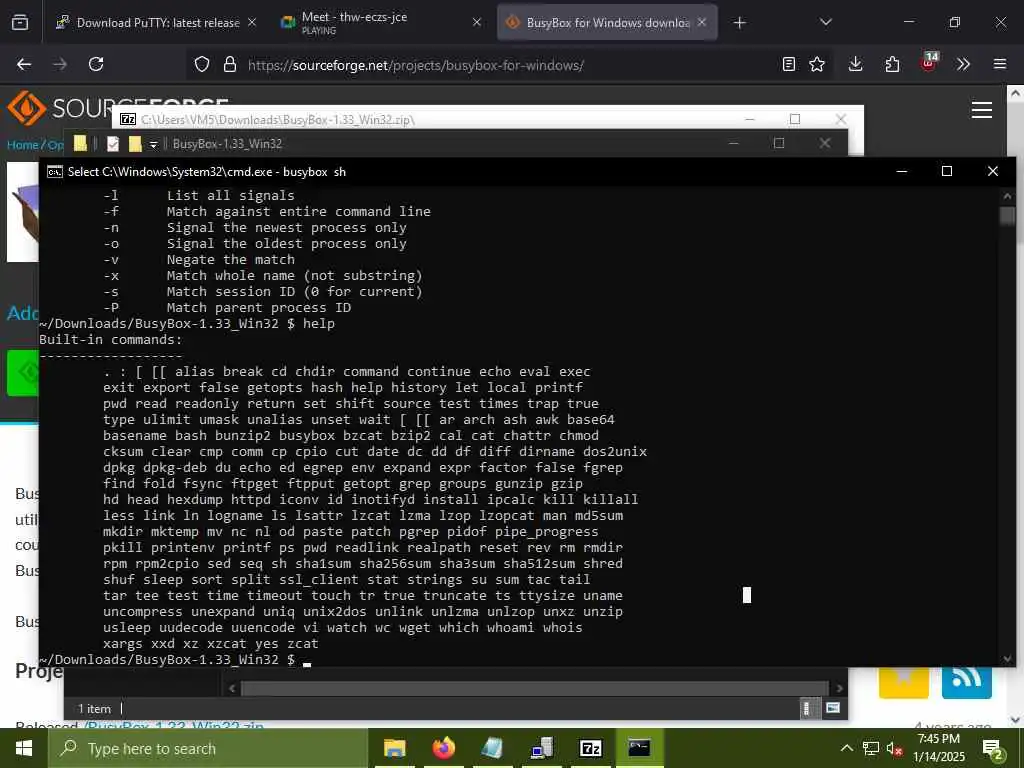Click cmd scrollbar down arrow
1024x768 pixels.
1007,658
